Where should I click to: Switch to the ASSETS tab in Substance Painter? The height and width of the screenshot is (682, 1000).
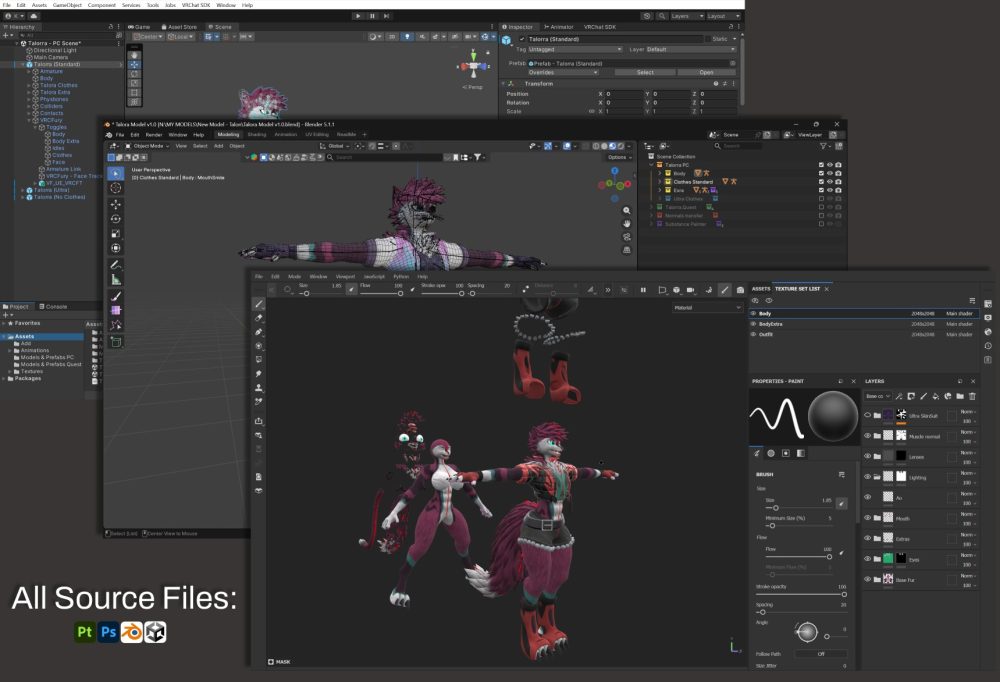(x=761, y=289)
